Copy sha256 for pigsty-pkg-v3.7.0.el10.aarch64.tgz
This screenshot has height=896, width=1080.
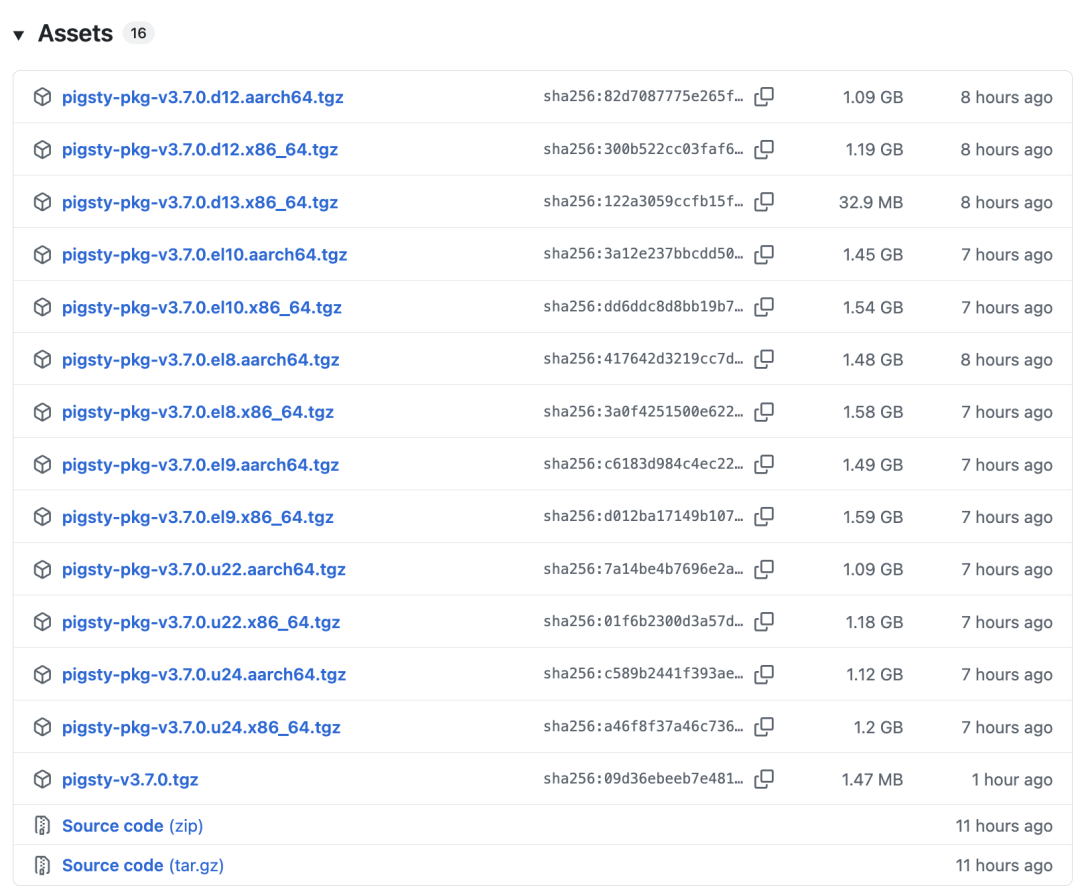[764, 255]
